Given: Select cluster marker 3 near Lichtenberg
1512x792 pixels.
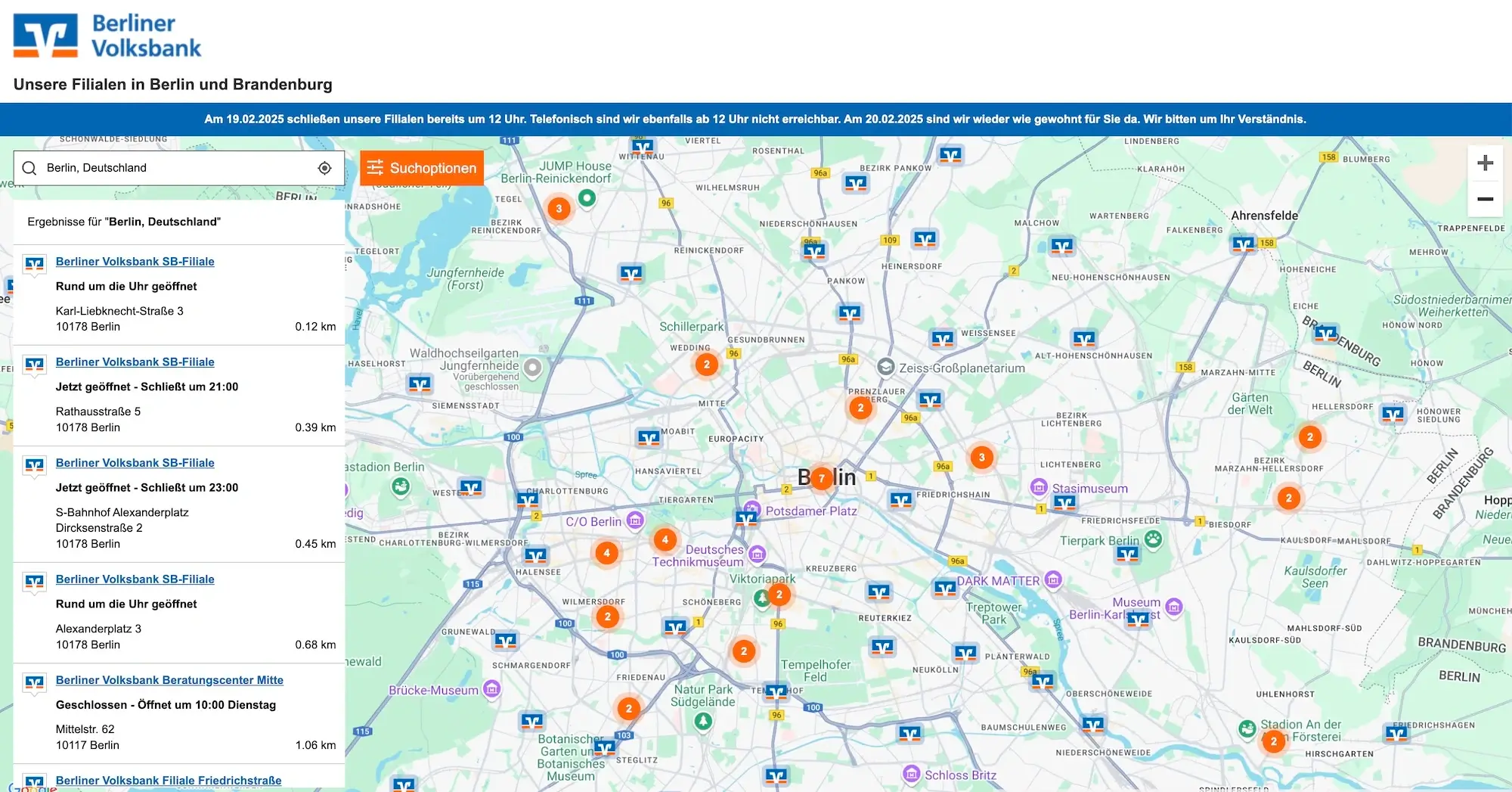Looking at the screenshot, I should click(x=982, y=457).
